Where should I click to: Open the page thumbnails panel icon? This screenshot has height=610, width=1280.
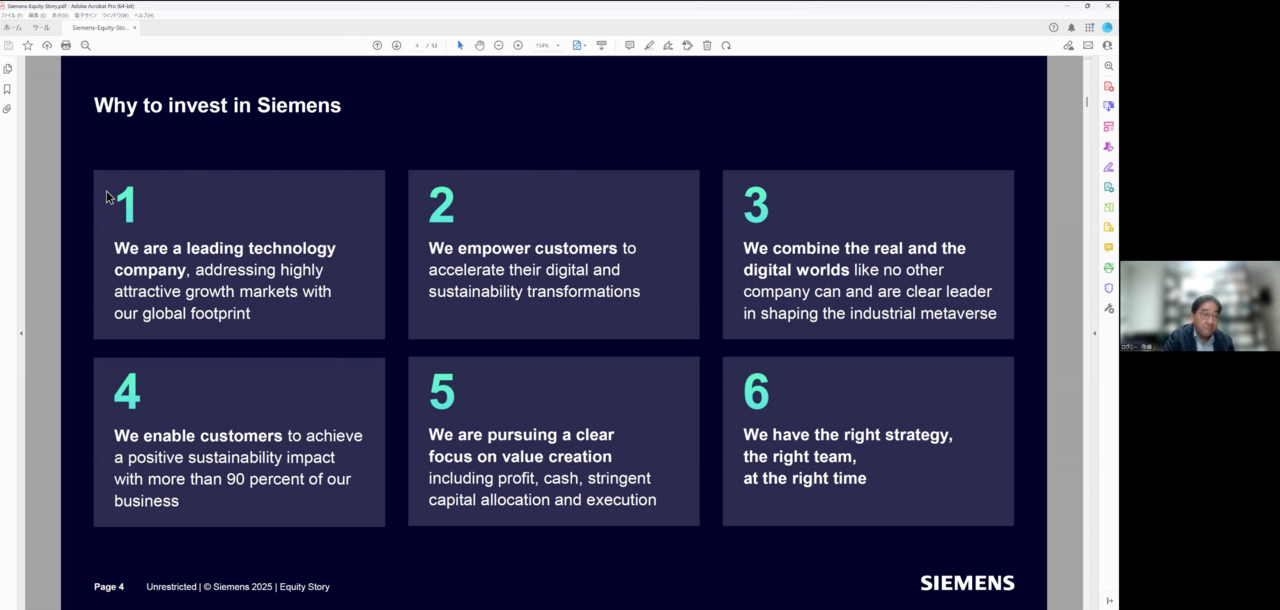[x=7, y=69]
